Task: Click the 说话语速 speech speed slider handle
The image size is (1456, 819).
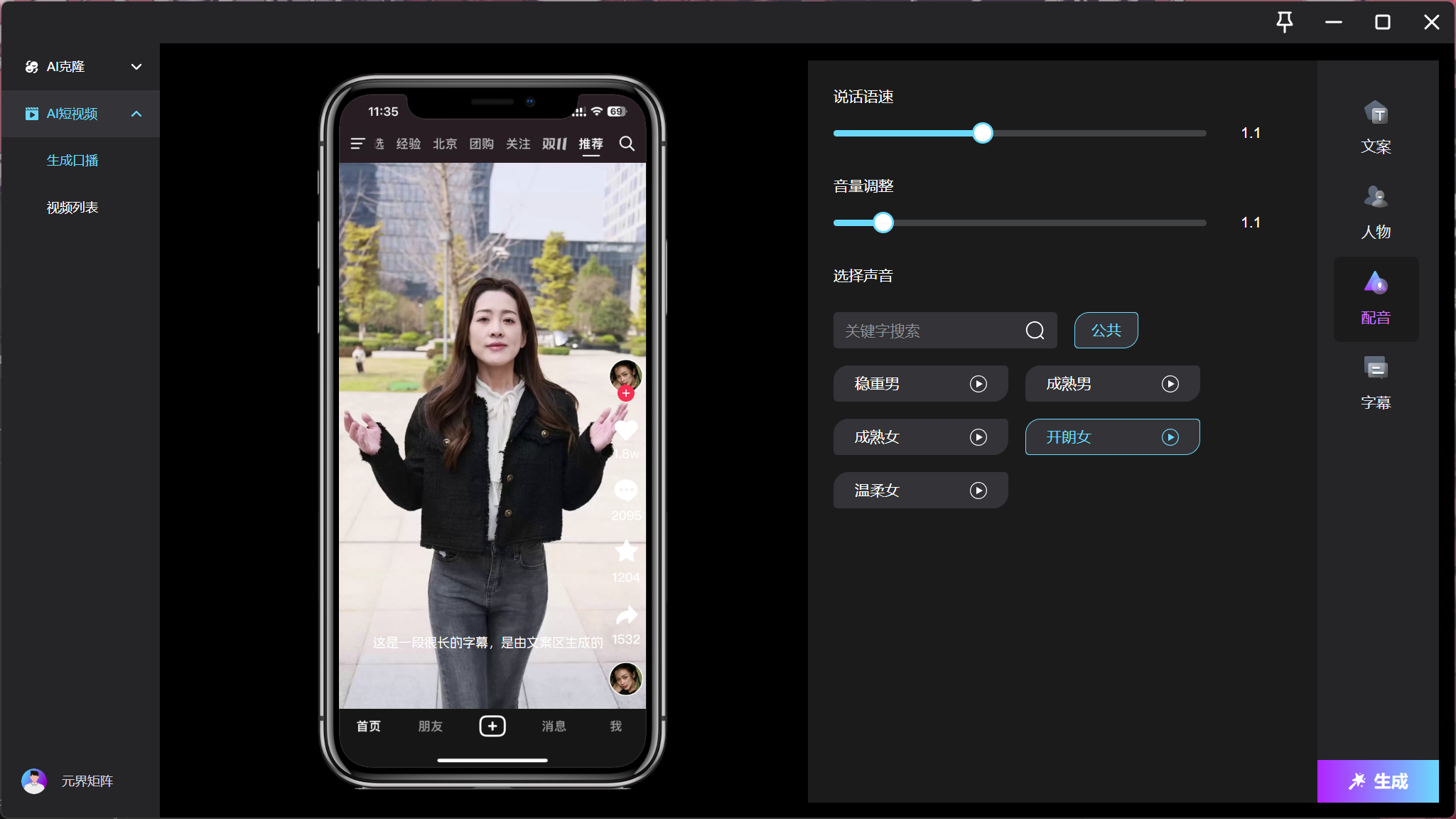Action: [x=982, y=133]
